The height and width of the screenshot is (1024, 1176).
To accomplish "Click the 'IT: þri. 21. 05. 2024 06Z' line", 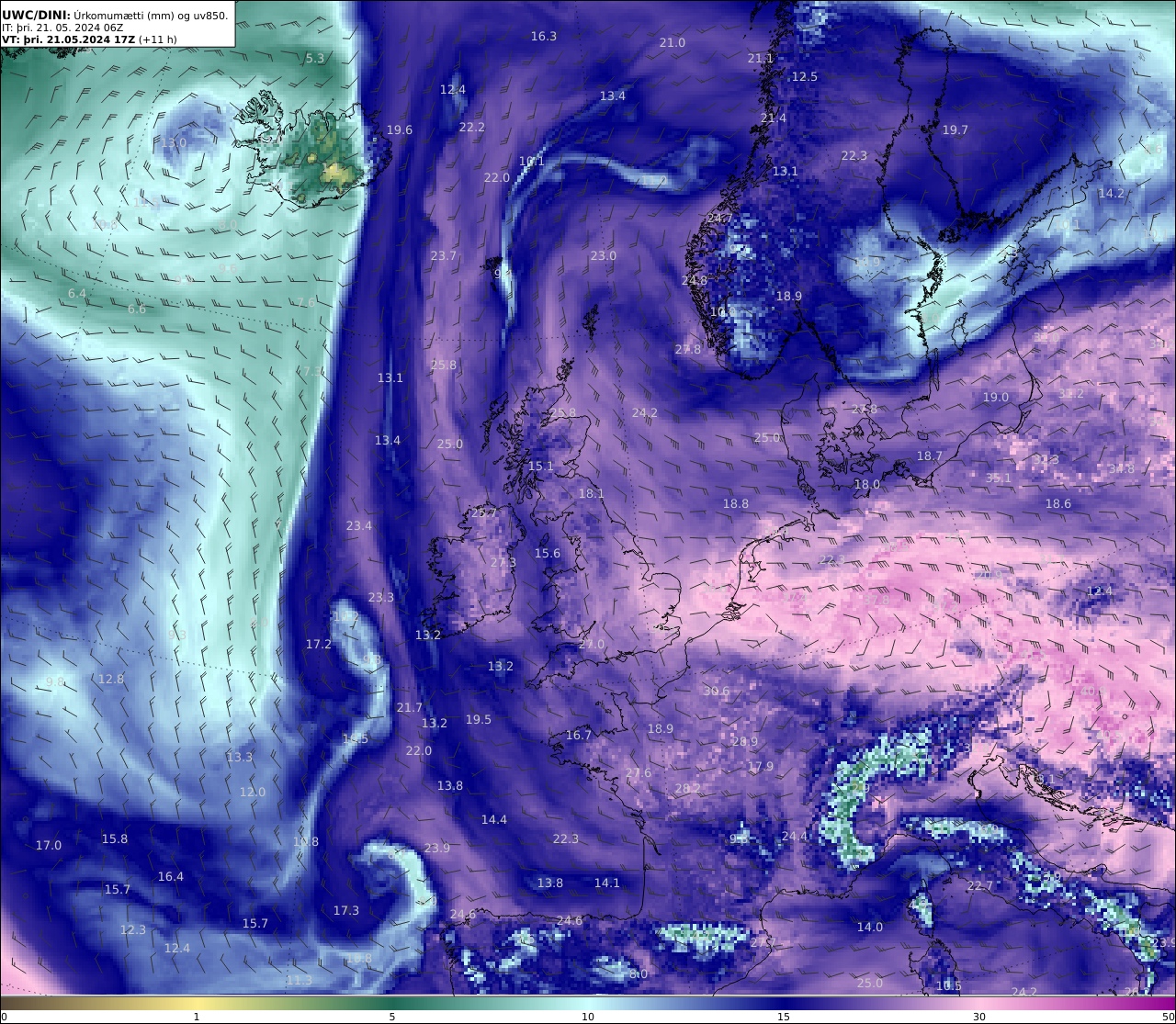I will pos(62,28).
